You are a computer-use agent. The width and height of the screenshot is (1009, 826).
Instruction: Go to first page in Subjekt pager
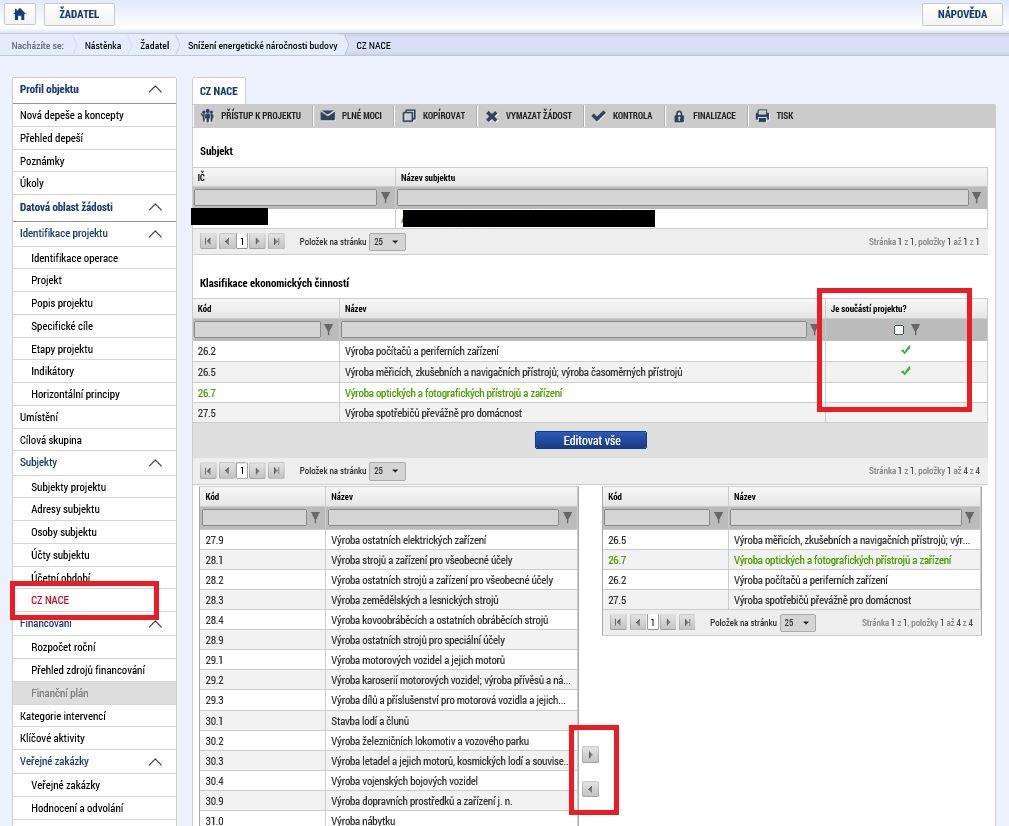coord(208,242)
